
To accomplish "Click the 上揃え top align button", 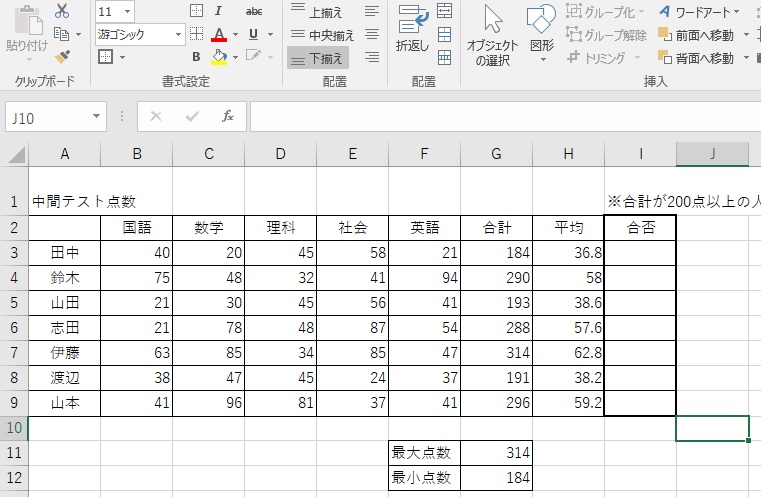I will [317, 12].
